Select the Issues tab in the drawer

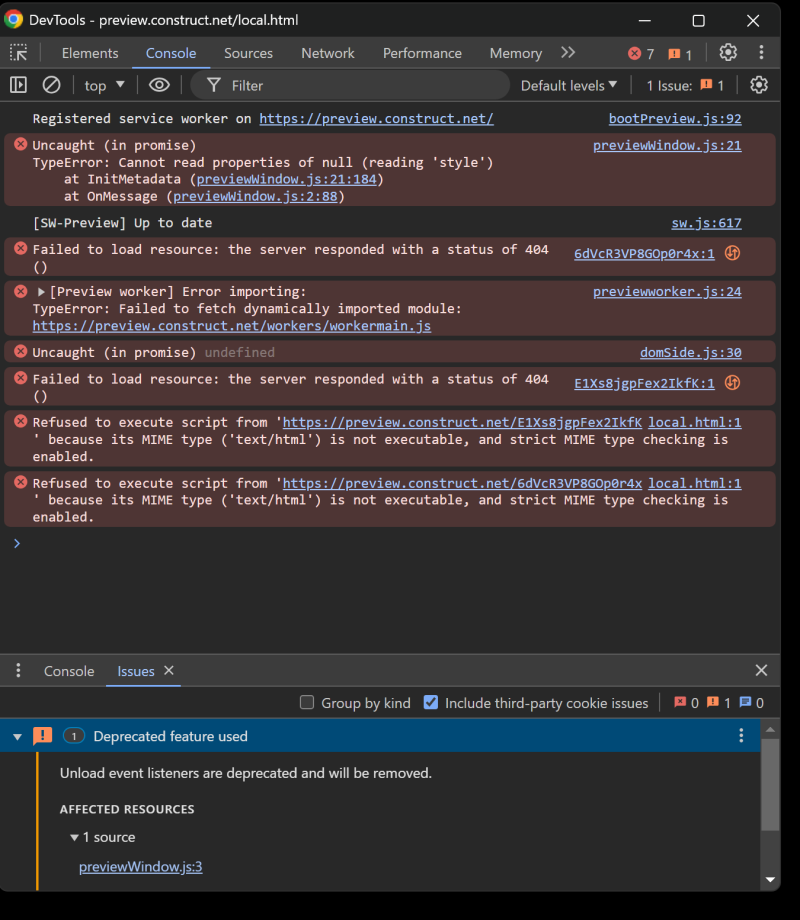click(136, 671)
